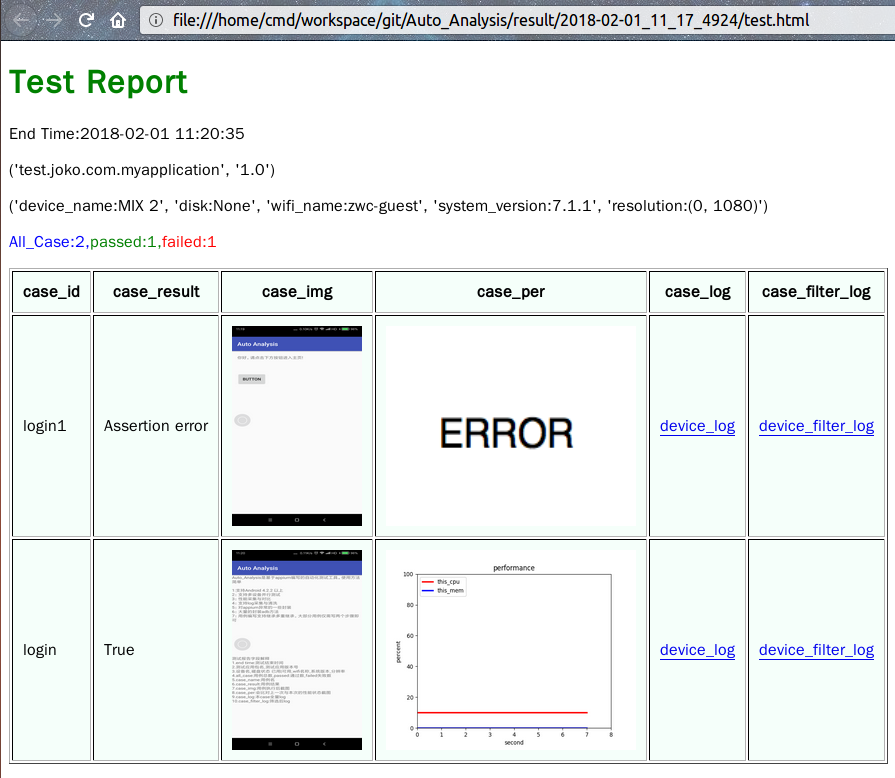Open device_log link for login case
The width and height of the screenshot is (895, 778).
coord(697,650)
